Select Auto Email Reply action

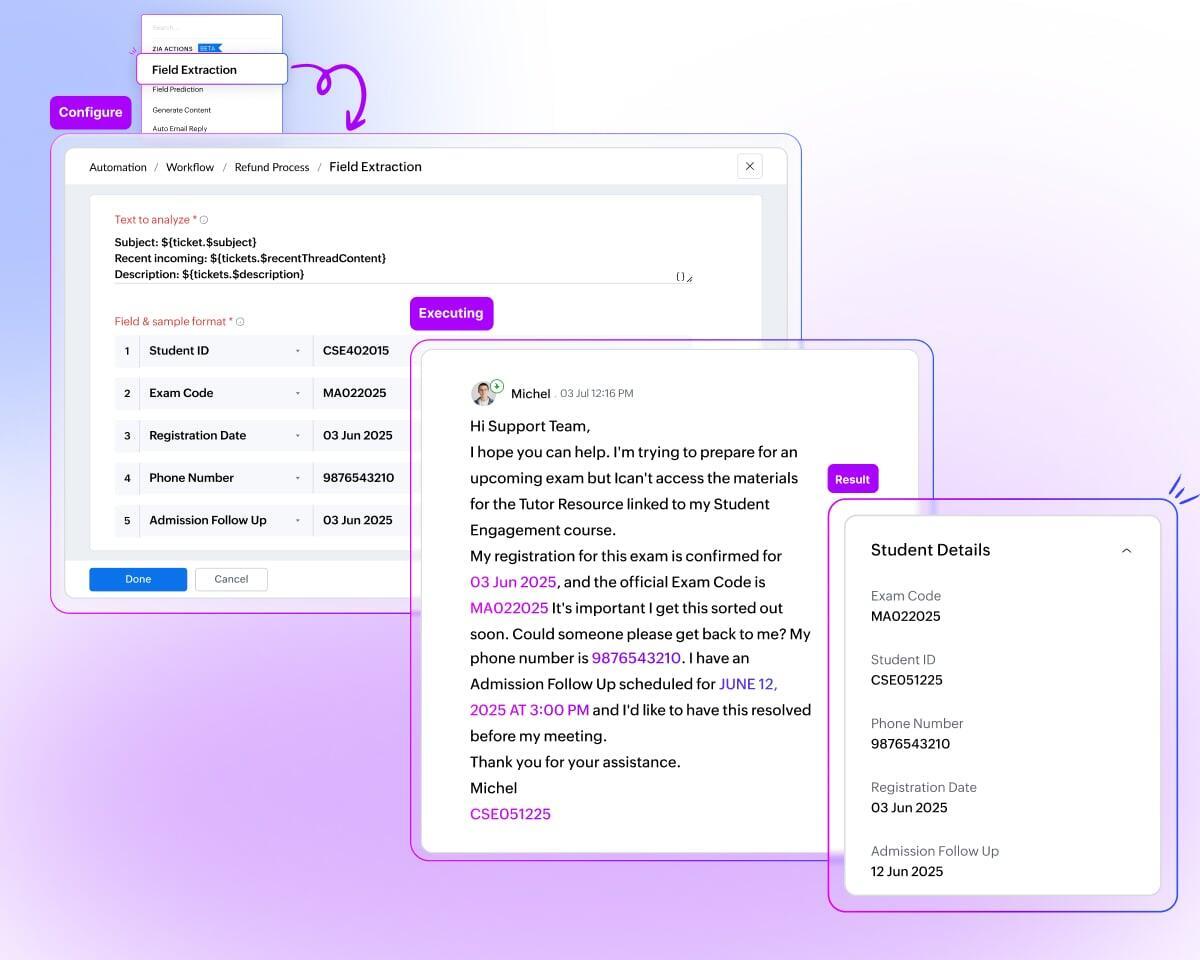click(x=180, y=129)
